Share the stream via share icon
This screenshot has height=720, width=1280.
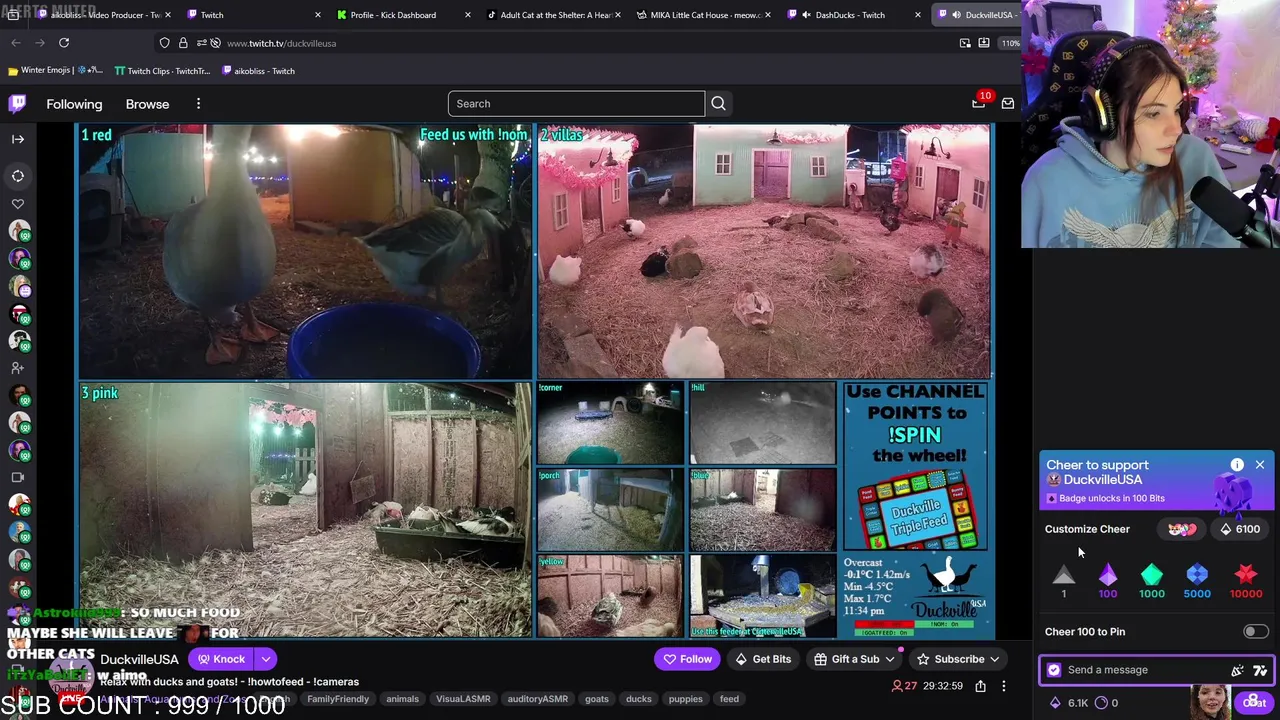click(x=980, y=686)
